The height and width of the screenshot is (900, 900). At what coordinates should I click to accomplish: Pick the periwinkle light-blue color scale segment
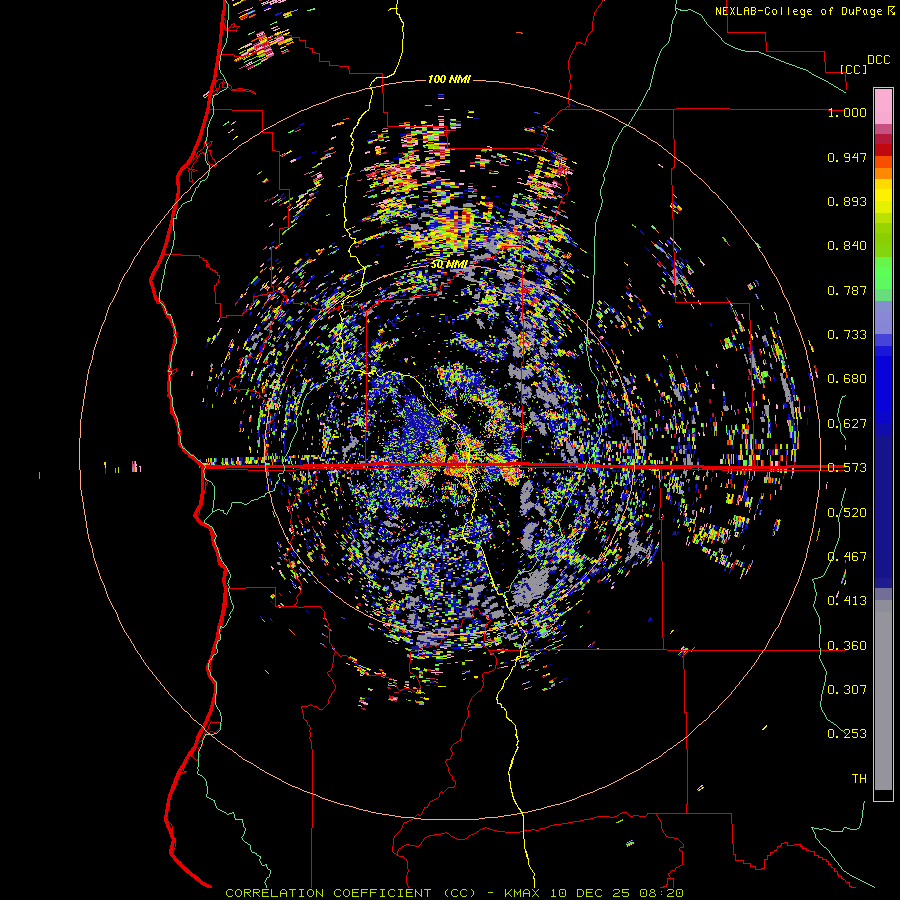coord(883,317)
